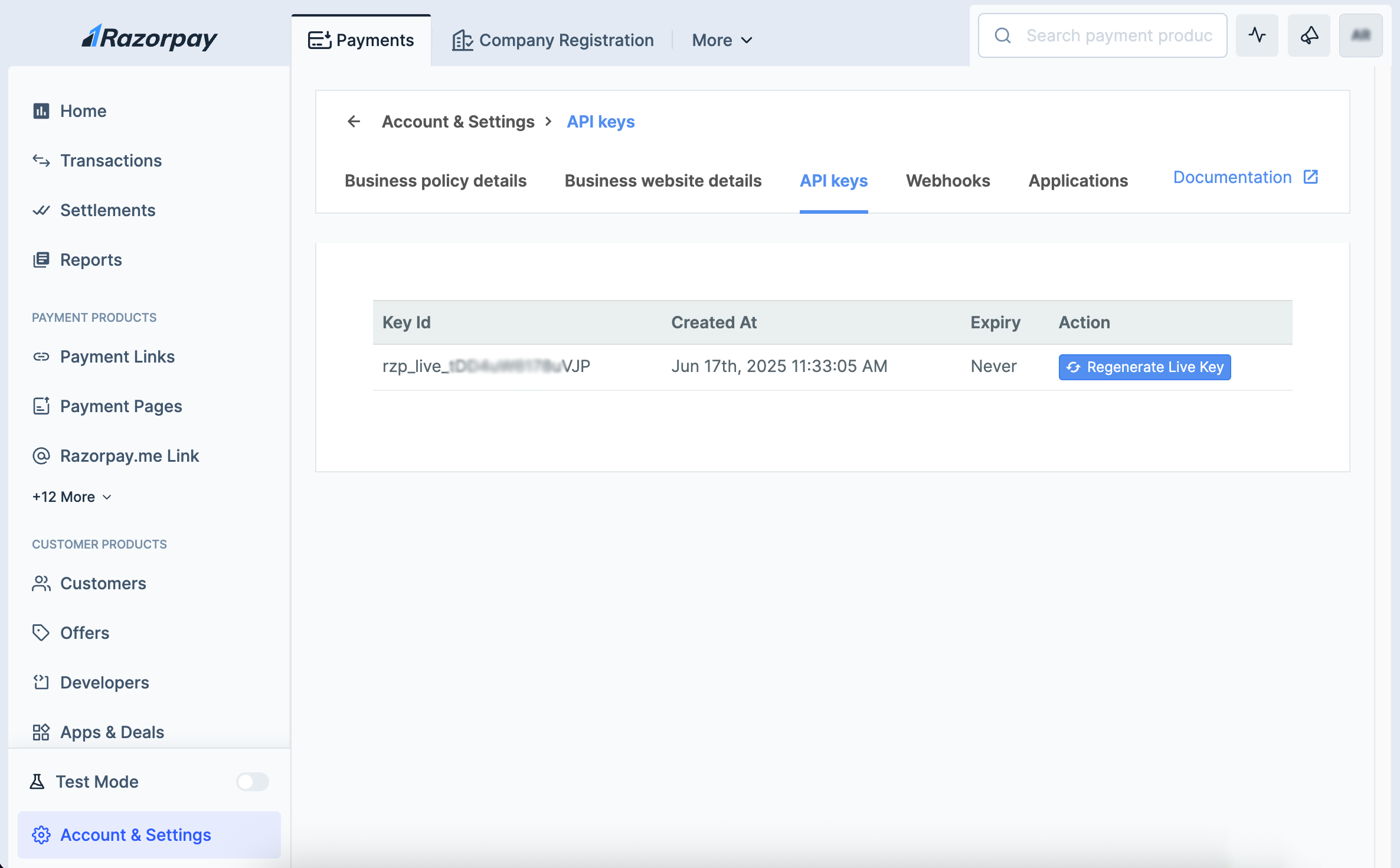
Task: Toggle the Test Mode switch
Action: [253, 782]
